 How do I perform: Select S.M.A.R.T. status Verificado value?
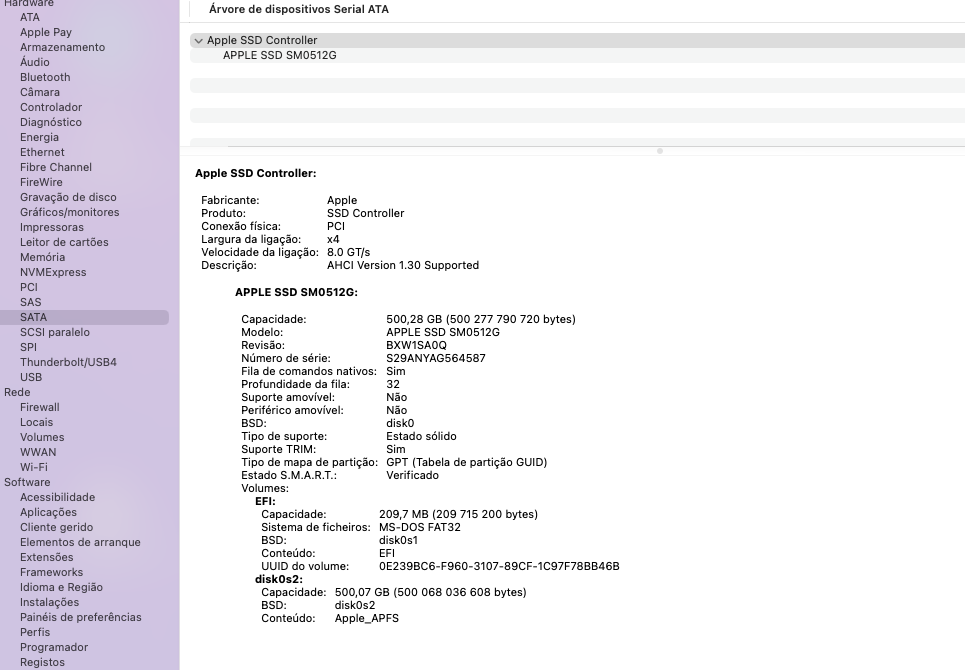(412, 475)
